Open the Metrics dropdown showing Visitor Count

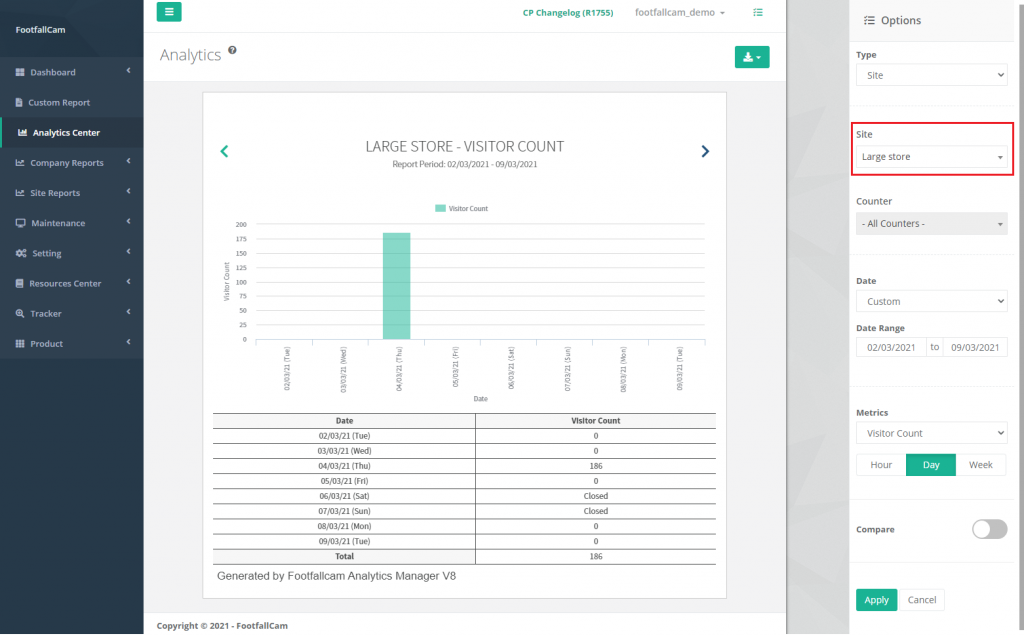[x=931, y=433]
